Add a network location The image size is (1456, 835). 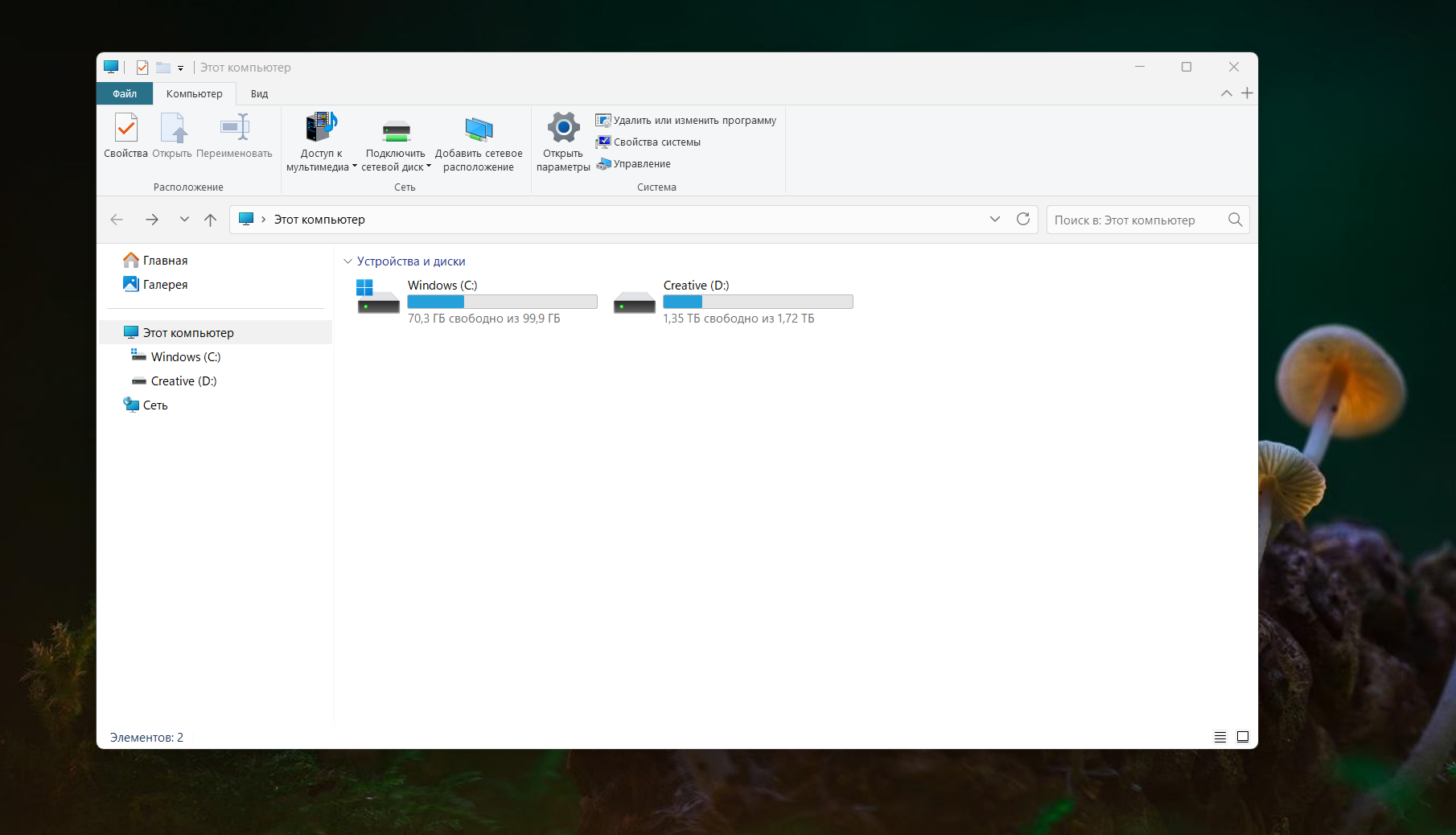[479, 142]
